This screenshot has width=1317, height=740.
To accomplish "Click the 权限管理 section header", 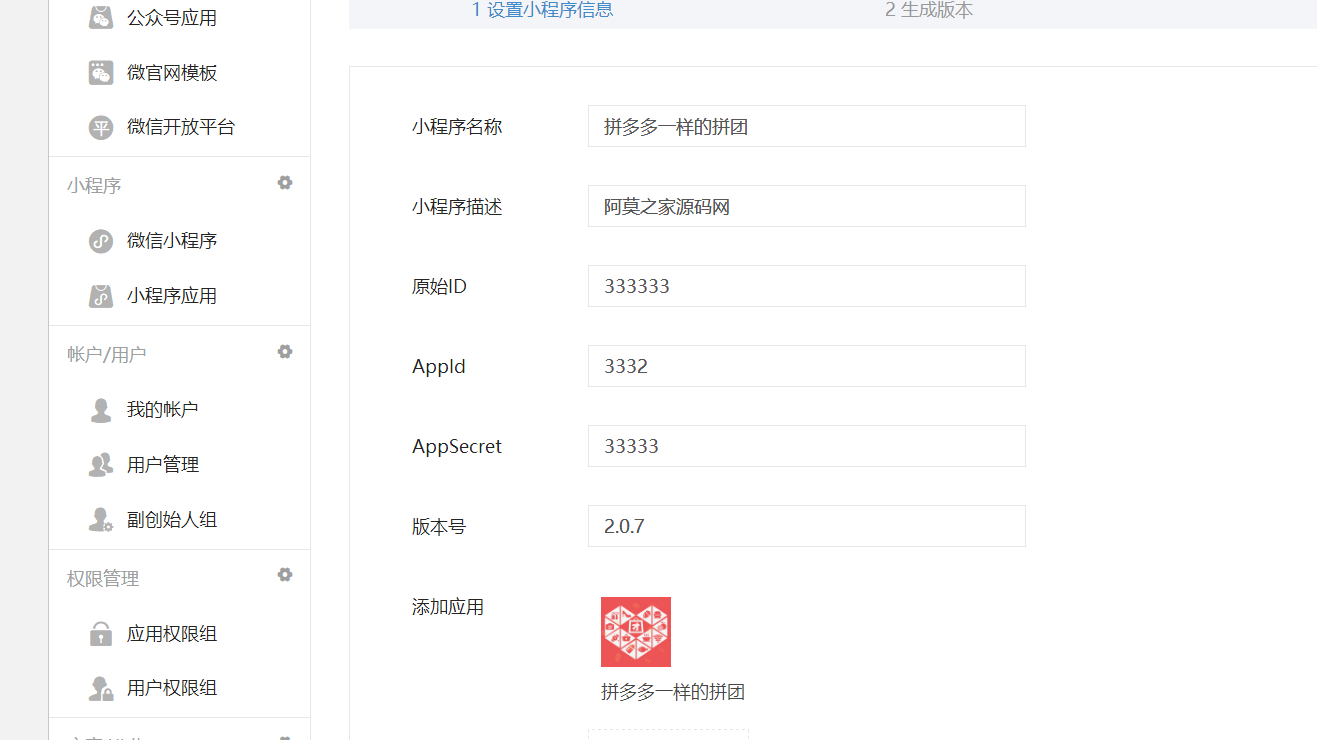I will coord(103,579).
